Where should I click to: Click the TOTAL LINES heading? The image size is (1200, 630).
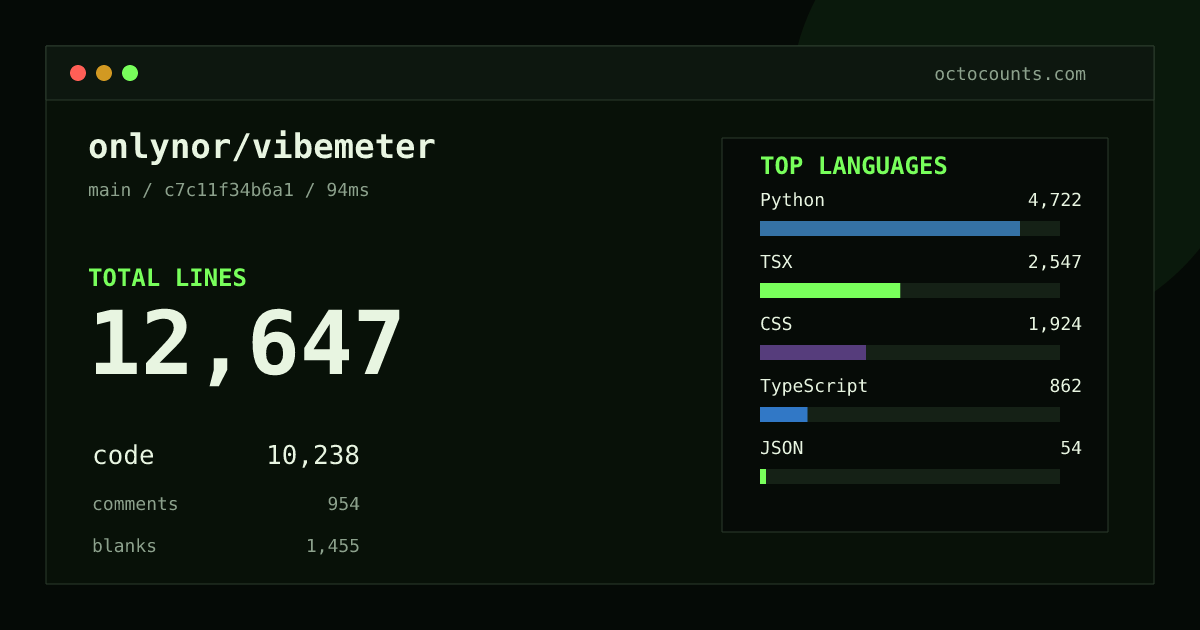pyautogui.click(x=167, y=278)
